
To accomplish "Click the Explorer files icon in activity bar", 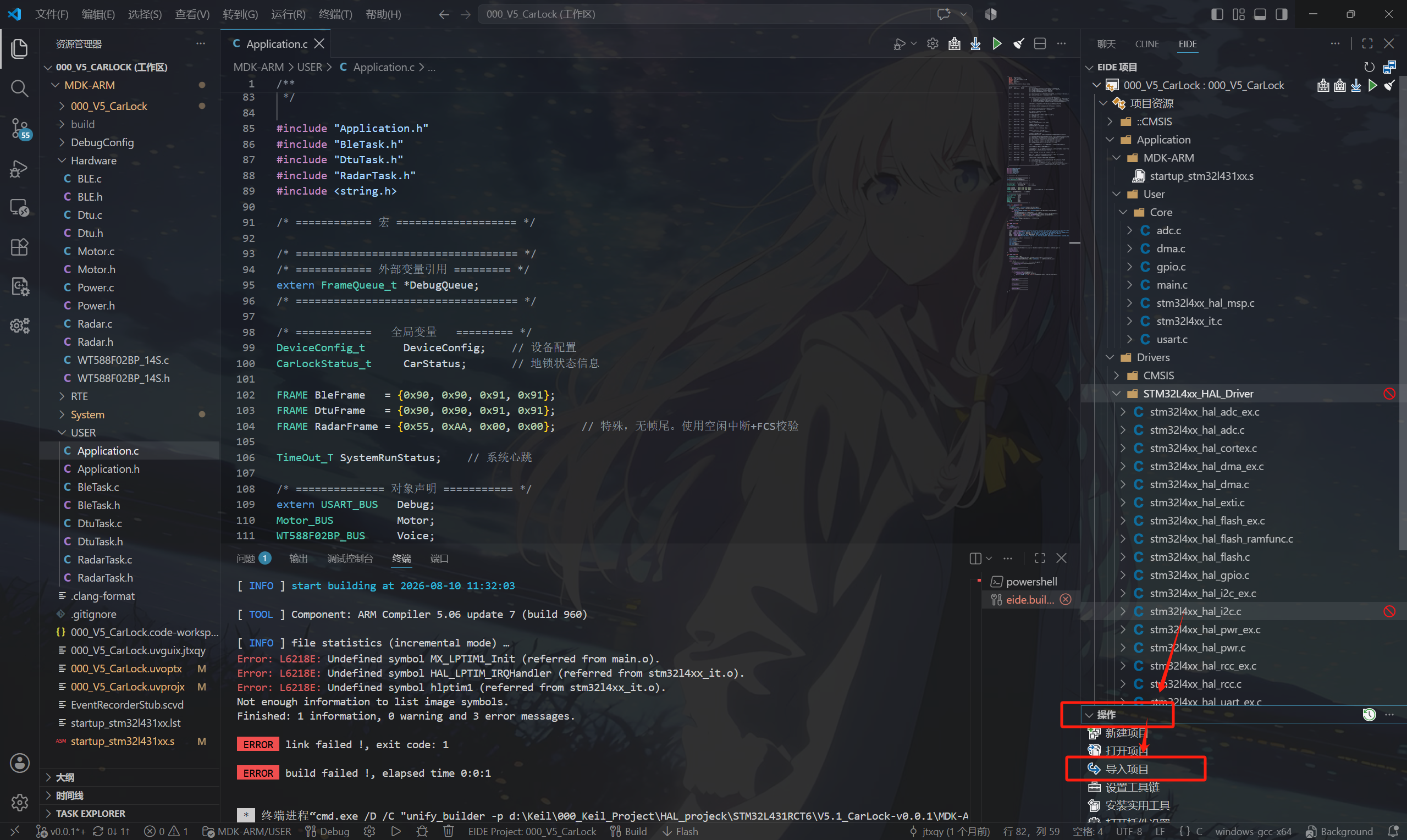I will tap(19, 49).
